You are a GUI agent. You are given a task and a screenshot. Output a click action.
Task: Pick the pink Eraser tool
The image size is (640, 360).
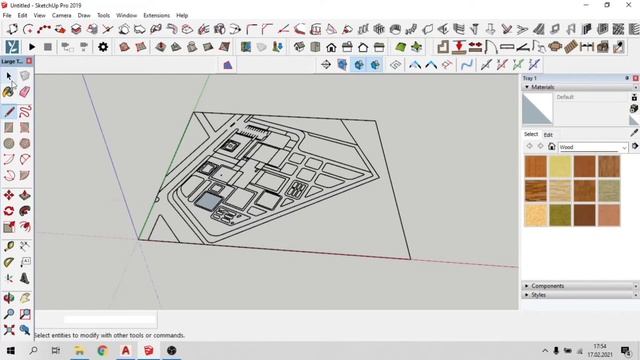pos(24,92)
